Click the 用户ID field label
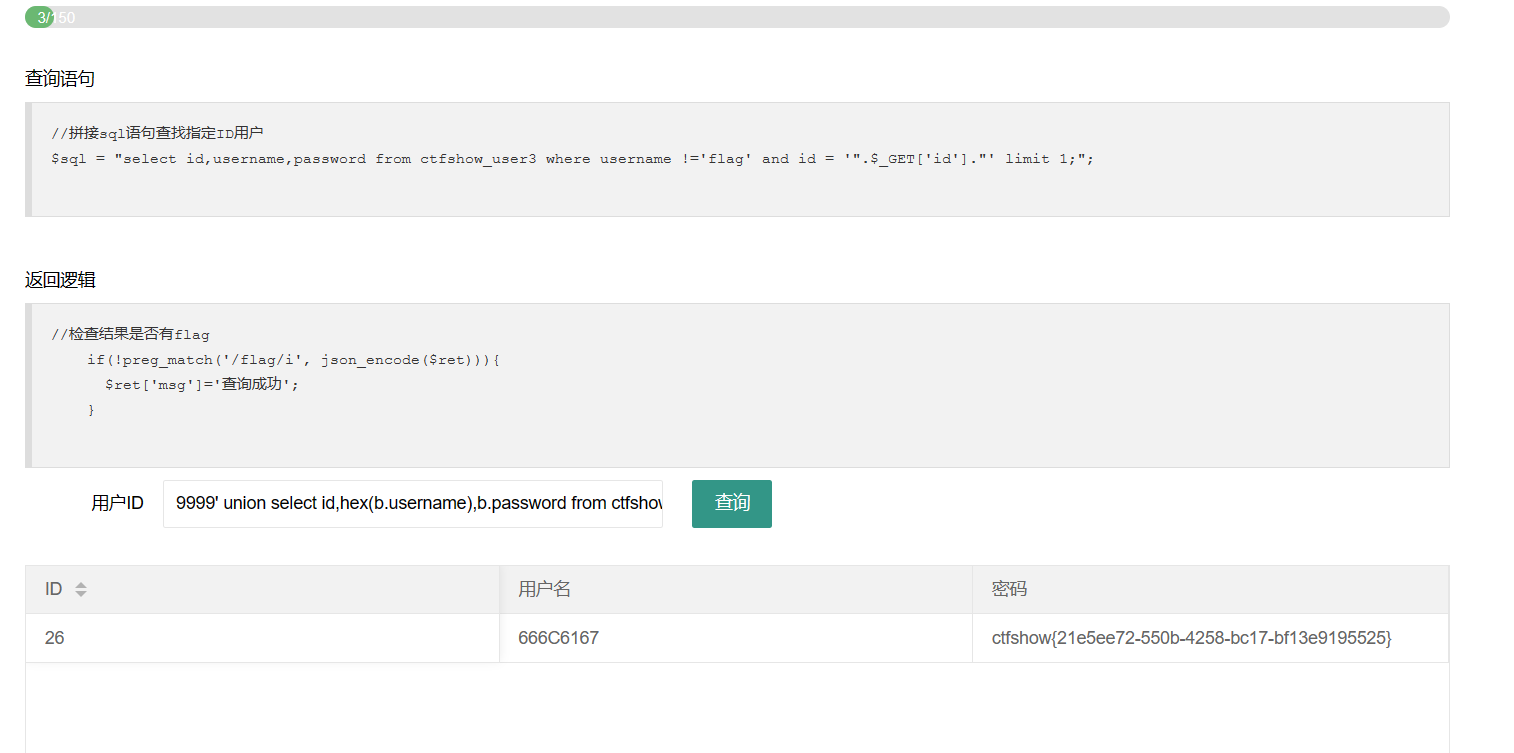 [x=117, y=503]
